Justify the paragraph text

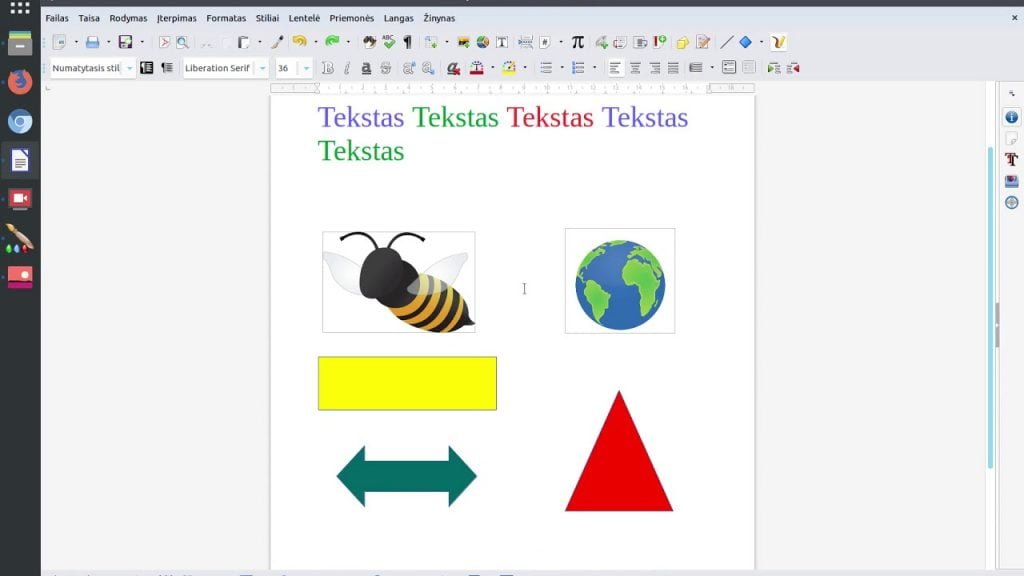tap(673, 68)
